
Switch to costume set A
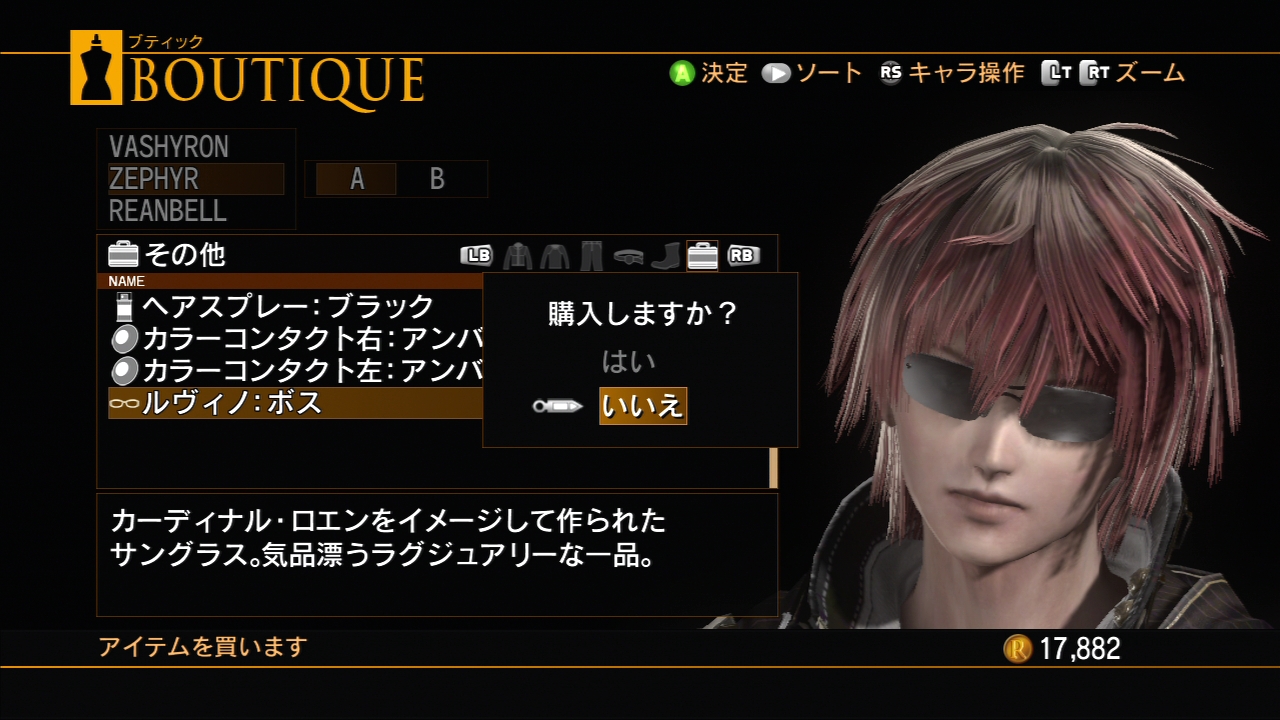[x=357, y=179]
